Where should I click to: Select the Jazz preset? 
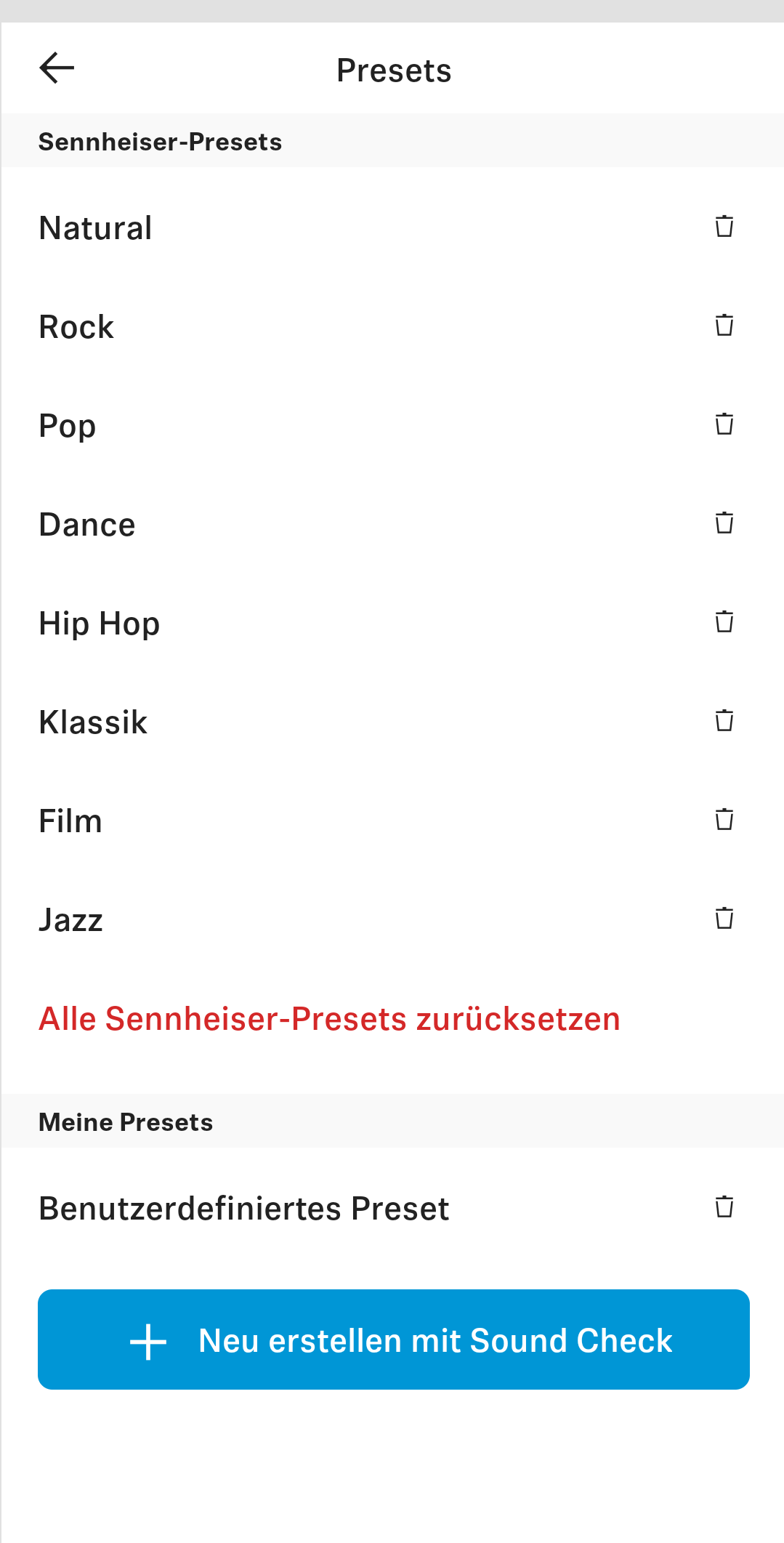pos(70,920)
